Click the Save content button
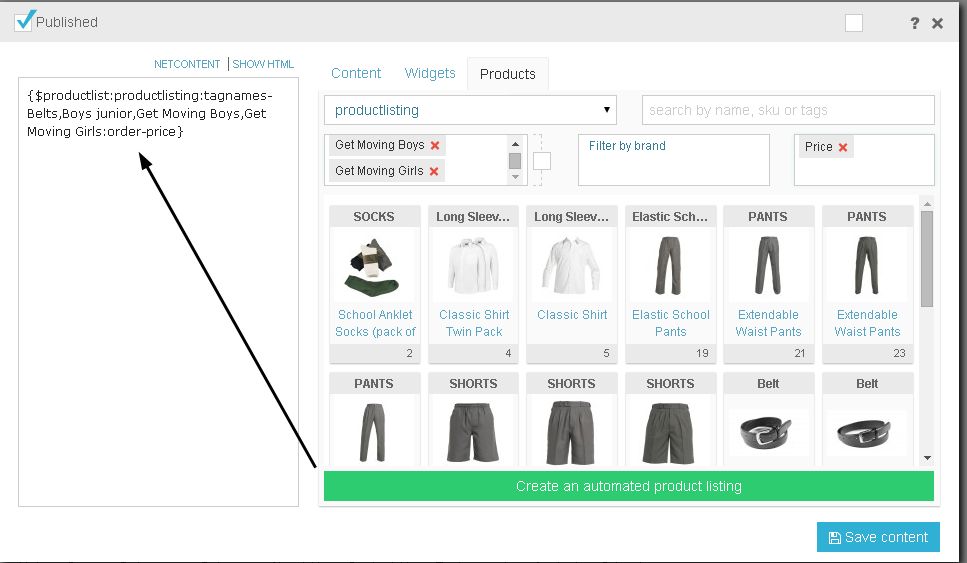 point(878,537)
